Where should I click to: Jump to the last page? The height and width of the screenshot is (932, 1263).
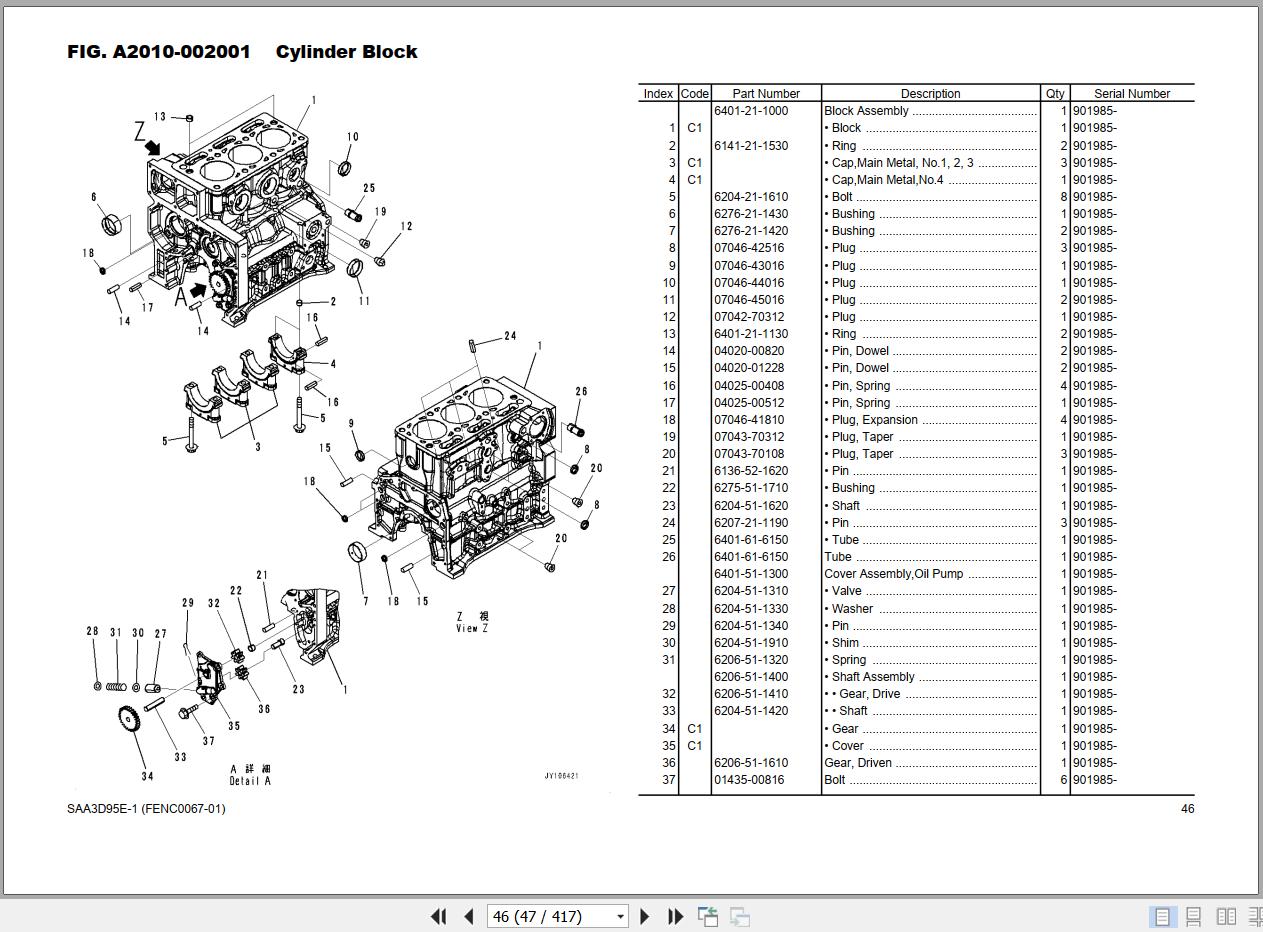675,916
